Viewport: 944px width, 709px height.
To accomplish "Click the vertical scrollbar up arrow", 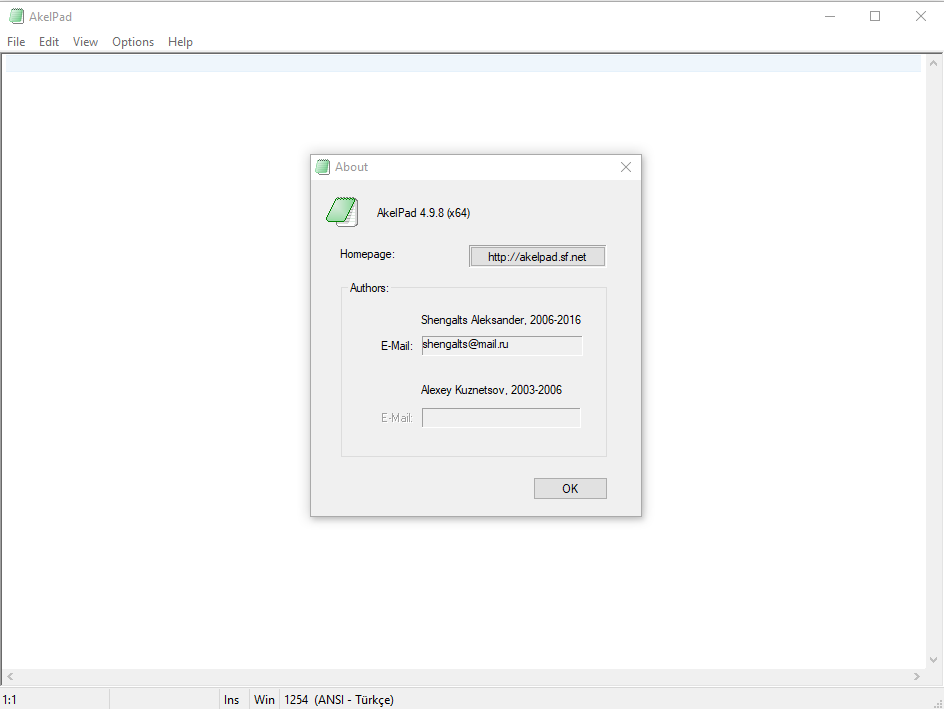I will click(934, 63).
